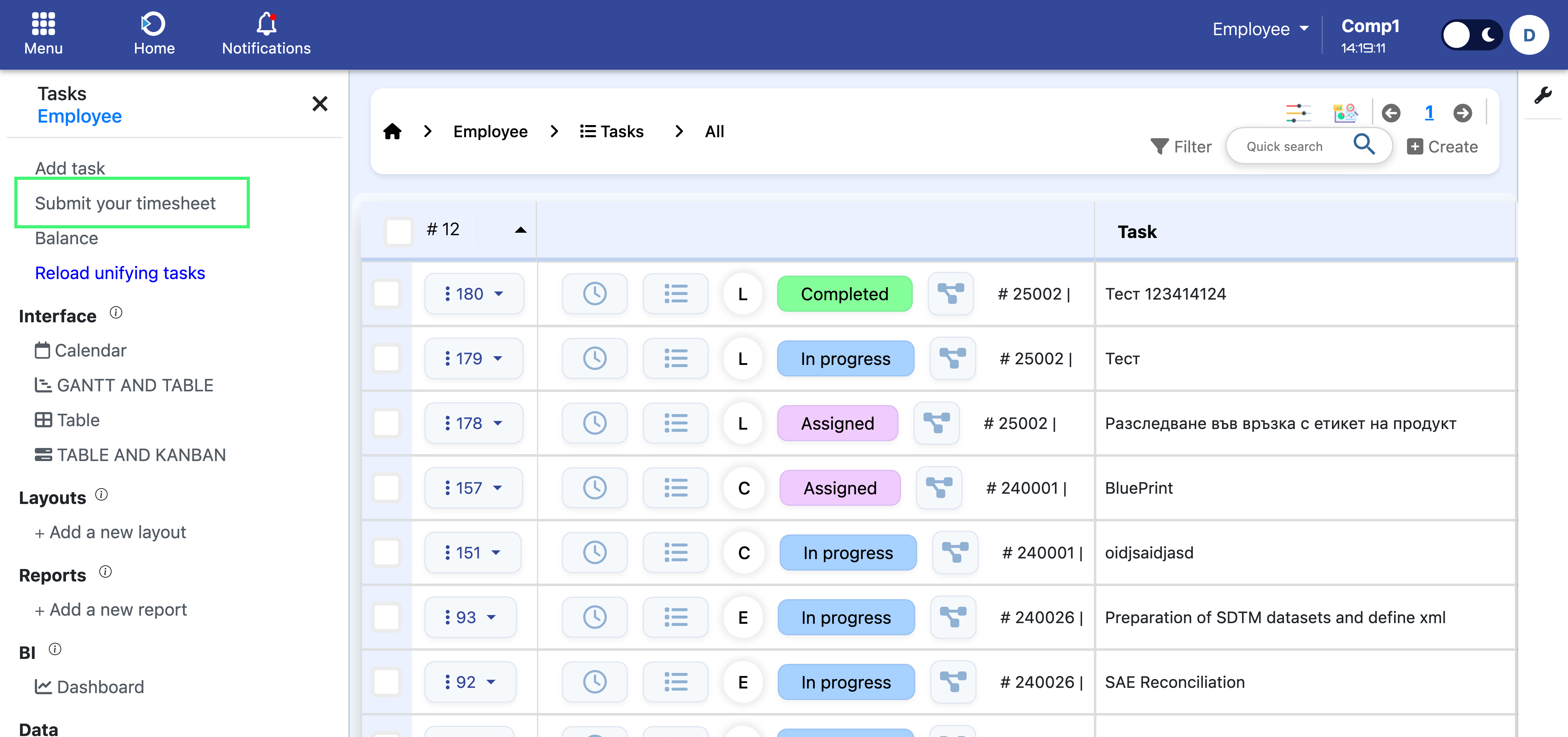The height and width of the screenshot is (737, 1568).
Task: Open the 157 row actions dropdown
Action: [474, 487]
